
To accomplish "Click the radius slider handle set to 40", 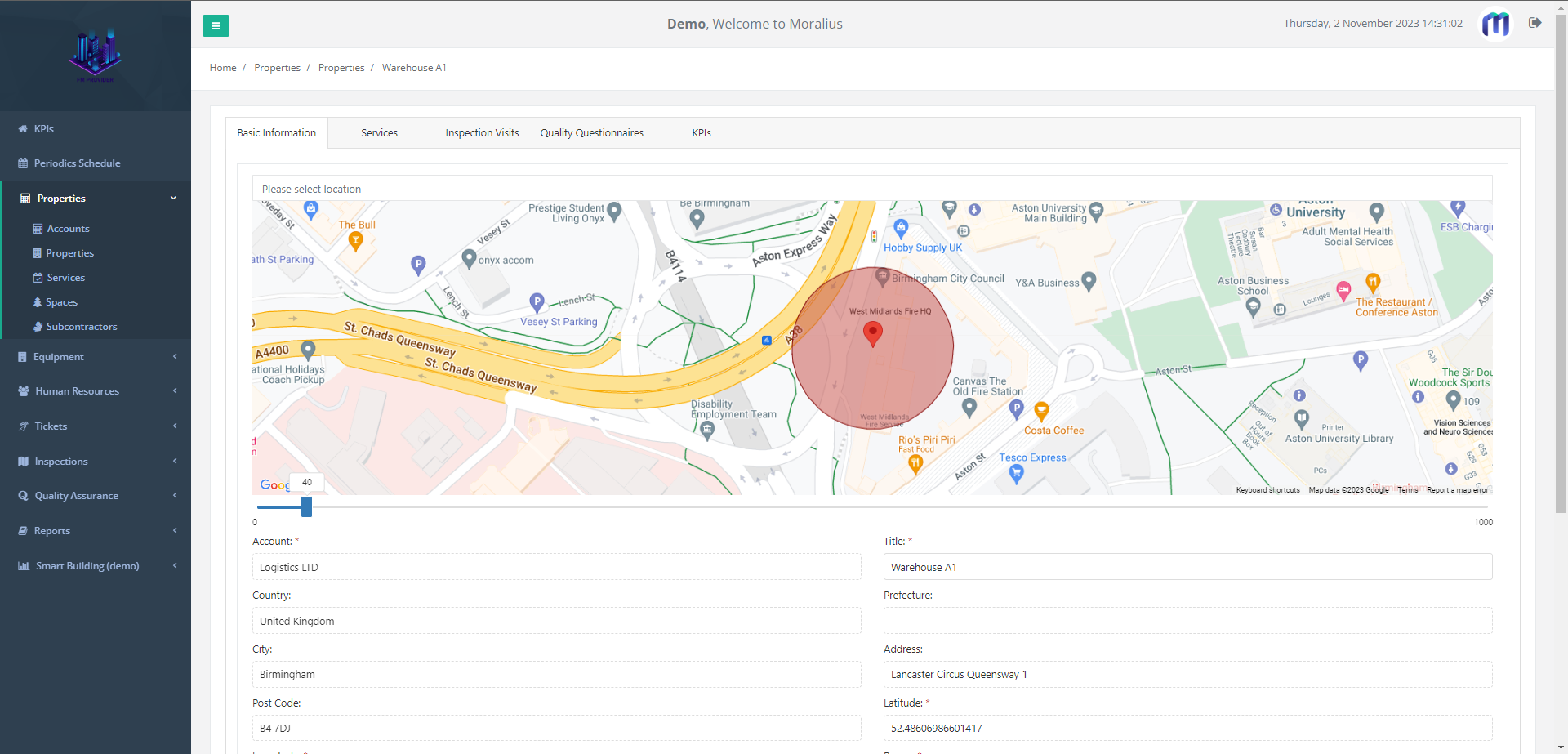I will point(306,507).
